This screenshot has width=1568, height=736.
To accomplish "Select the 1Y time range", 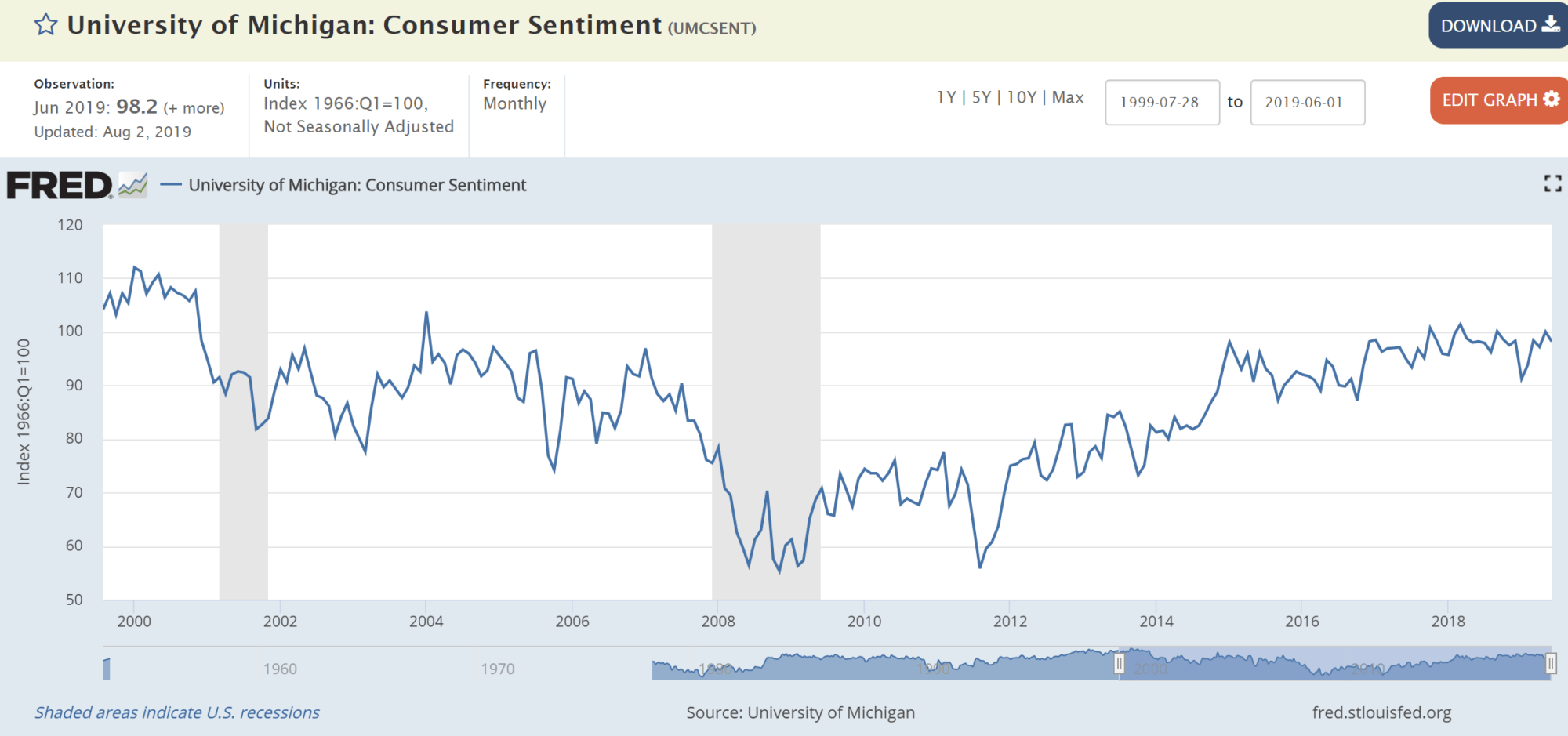I will [x=946, y=98].
